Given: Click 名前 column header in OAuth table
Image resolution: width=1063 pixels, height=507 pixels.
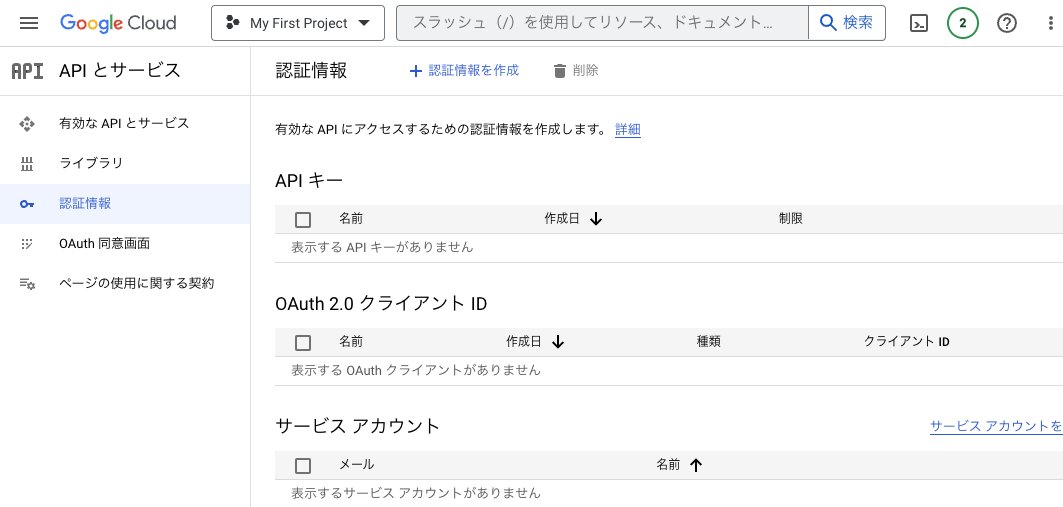Looking at the screenshot, I should tap(351, 342).
